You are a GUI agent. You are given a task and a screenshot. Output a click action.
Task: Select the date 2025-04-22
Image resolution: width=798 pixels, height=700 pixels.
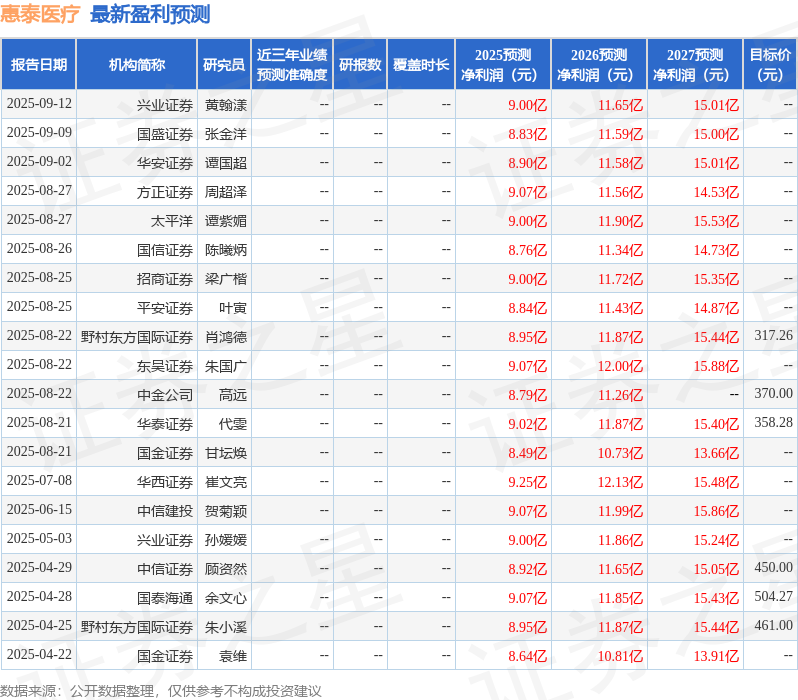point(39,655)
